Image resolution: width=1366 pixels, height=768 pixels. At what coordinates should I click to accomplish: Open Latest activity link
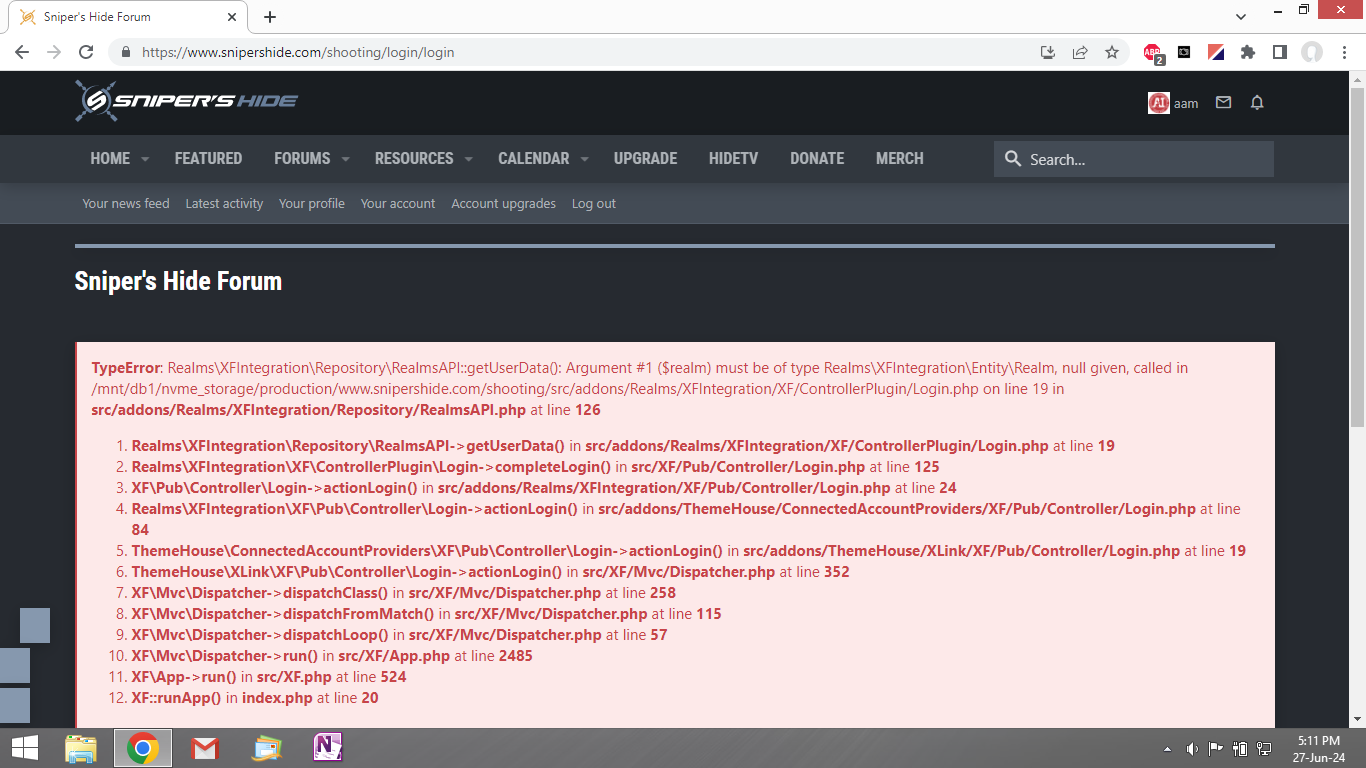pos(224,203)
